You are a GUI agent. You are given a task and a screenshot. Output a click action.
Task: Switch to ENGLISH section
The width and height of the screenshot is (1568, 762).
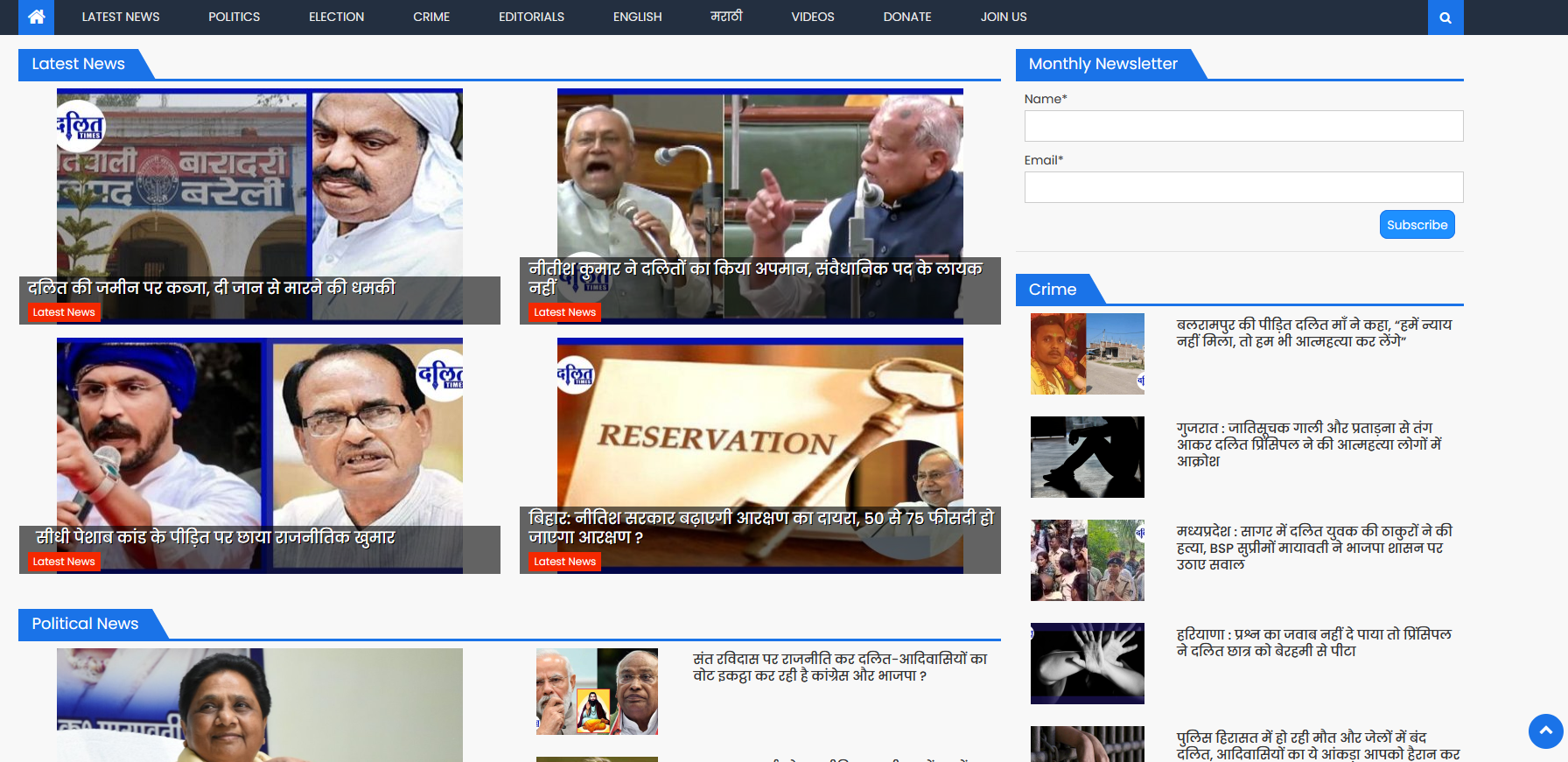click(x=637, y=17)
